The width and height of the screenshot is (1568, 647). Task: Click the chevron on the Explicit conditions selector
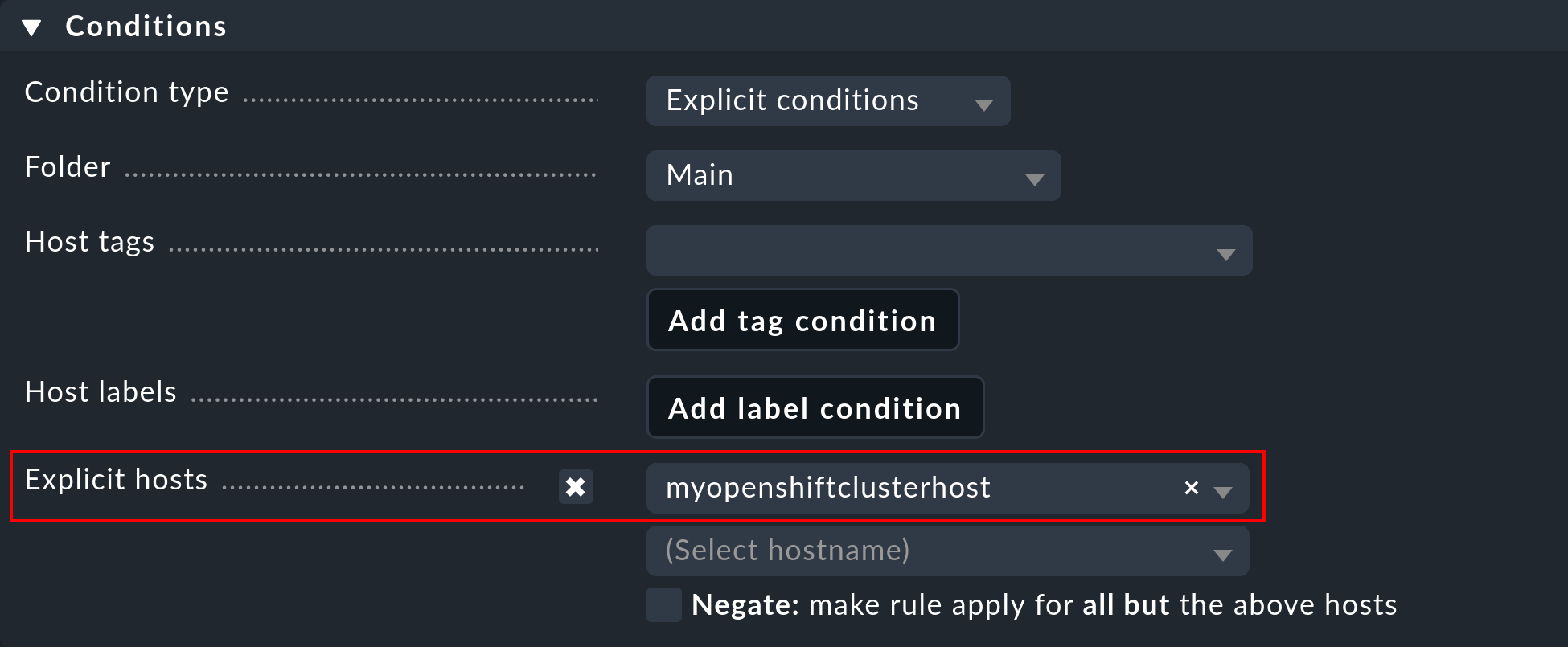pyautogui.click(x=984, y=104)
